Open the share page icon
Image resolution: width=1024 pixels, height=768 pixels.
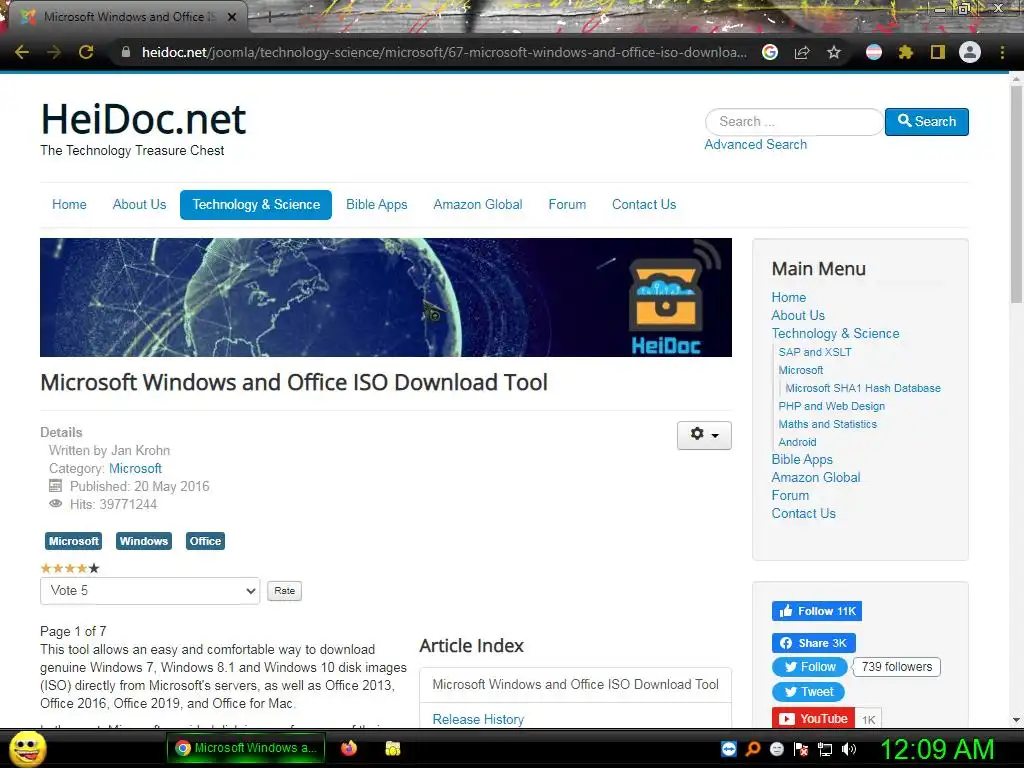click(x=802, y=52)
